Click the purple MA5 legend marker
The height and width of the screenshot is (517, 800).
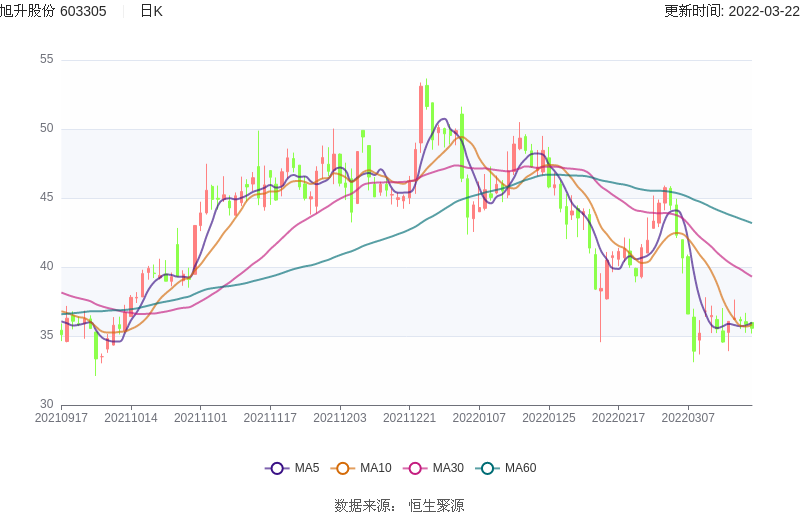(277, 468)
